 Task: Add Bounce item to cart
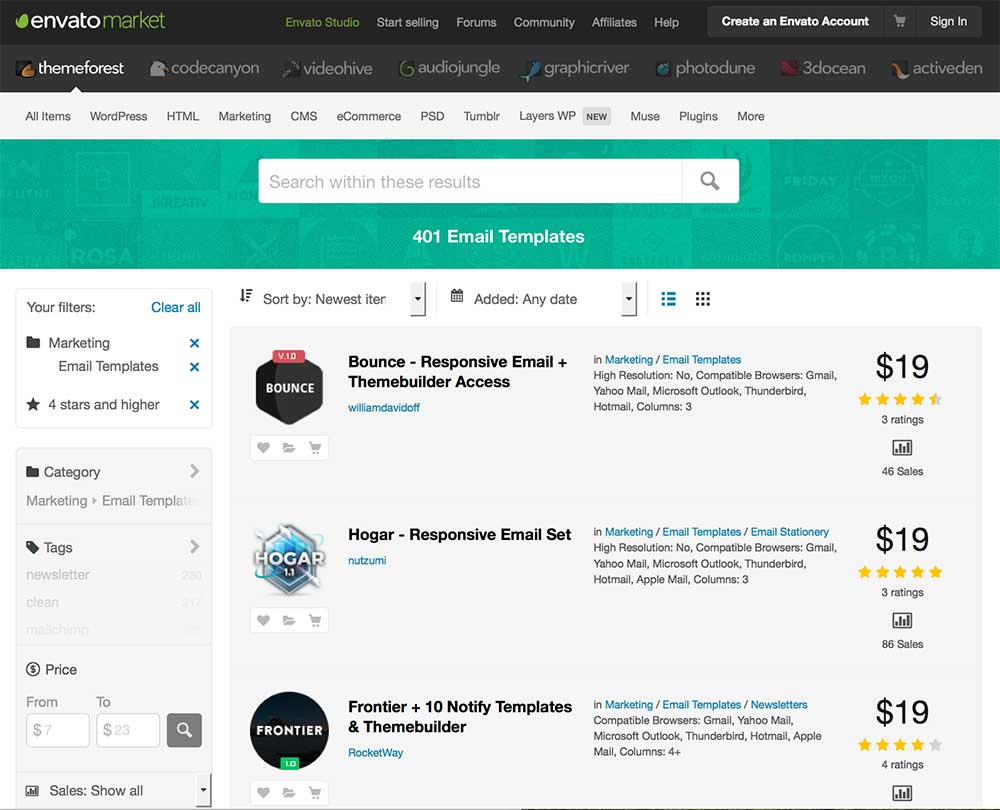tap(314, 448)
